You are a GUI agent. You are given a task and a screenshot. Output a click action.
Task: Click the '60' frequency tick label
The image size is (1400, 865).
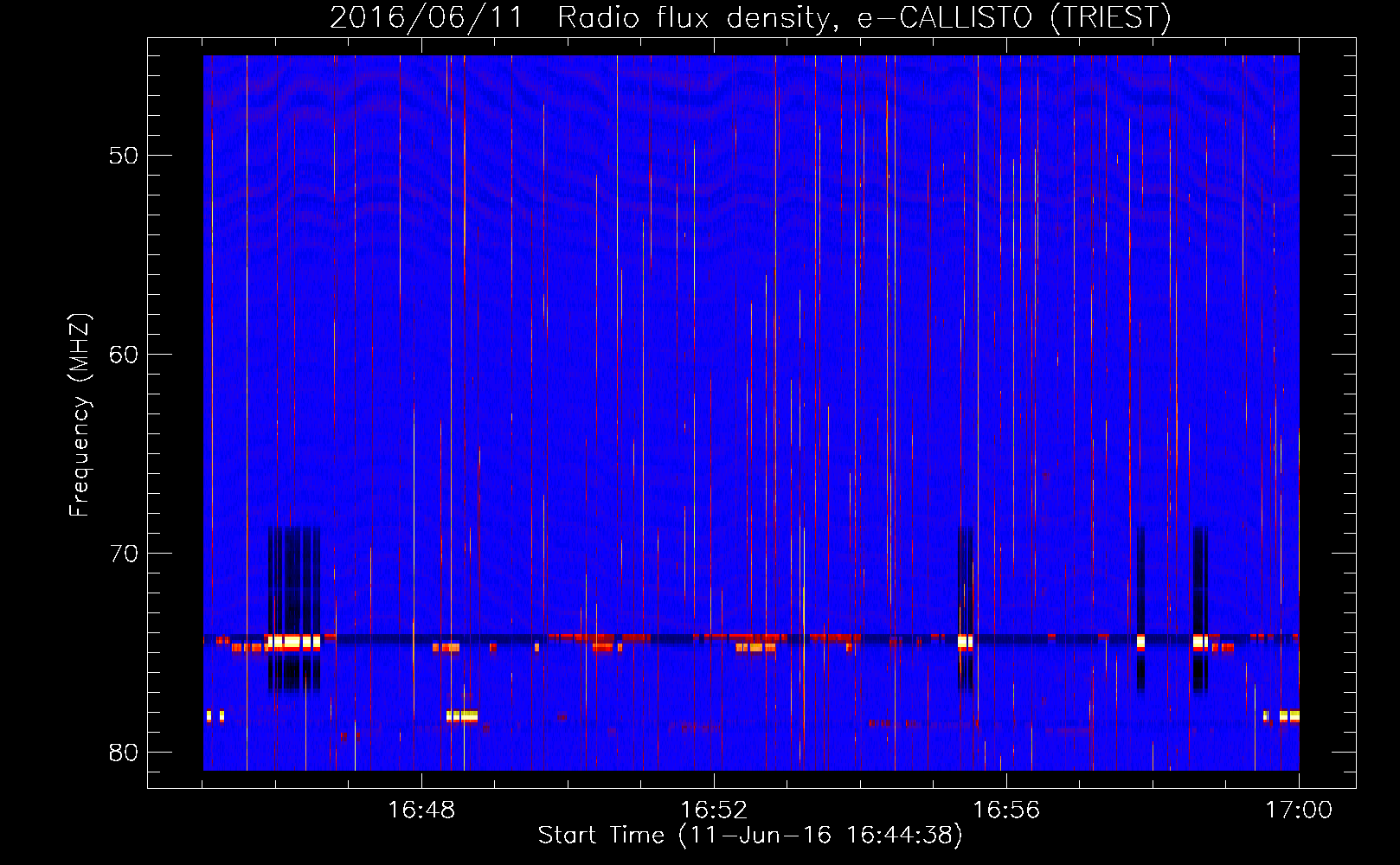click(x=124, y=355)
